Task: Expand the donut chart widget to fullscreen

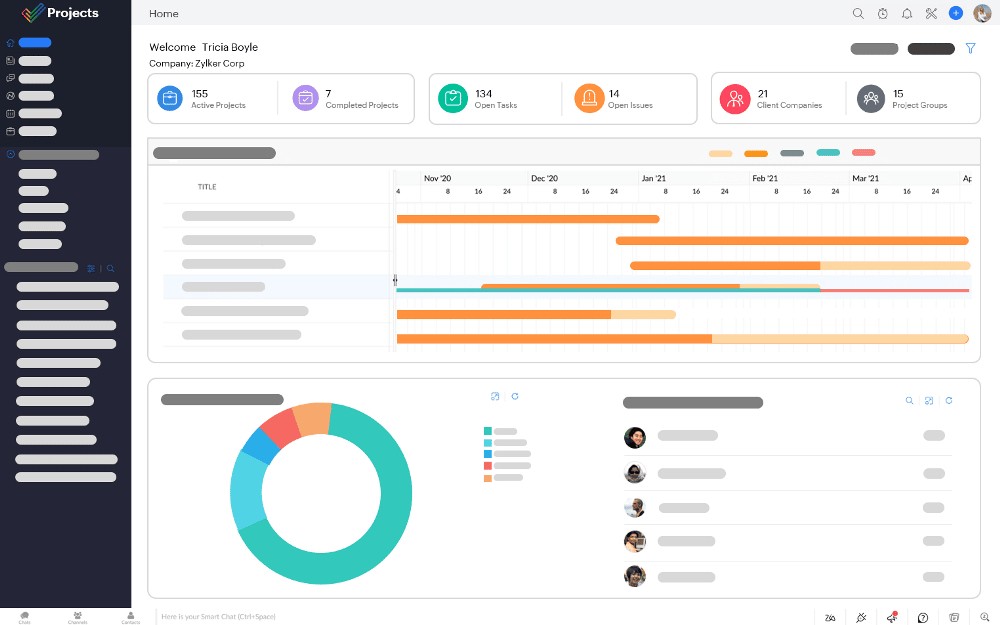Action: [x=495, y=397]
